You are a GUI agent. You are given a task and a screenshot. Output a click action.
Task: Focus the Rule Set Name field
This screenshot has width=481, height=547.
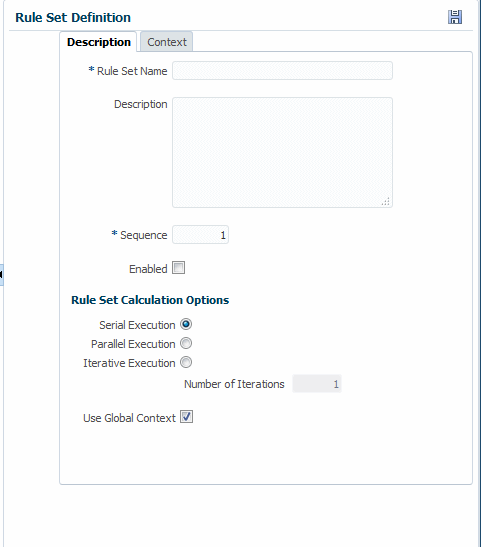(282, 70)
